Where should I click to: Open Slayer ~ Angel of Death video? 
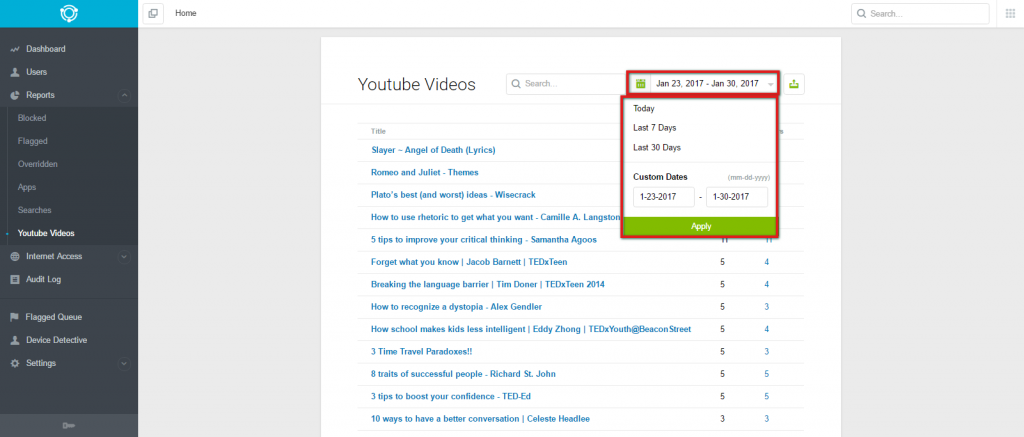click(433, 150)
